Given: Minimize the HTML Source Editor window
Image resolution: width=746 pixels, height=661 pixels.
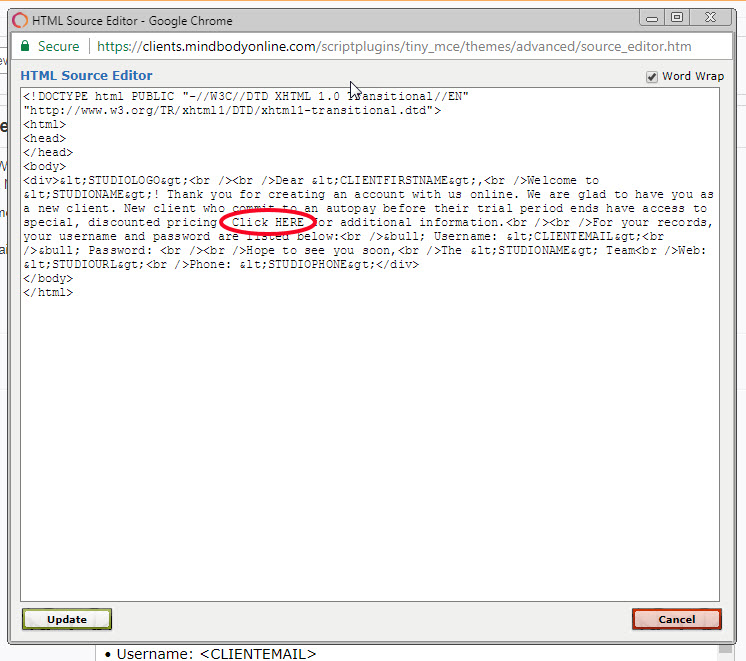Looking at the screenshot, I should (653, 17).
